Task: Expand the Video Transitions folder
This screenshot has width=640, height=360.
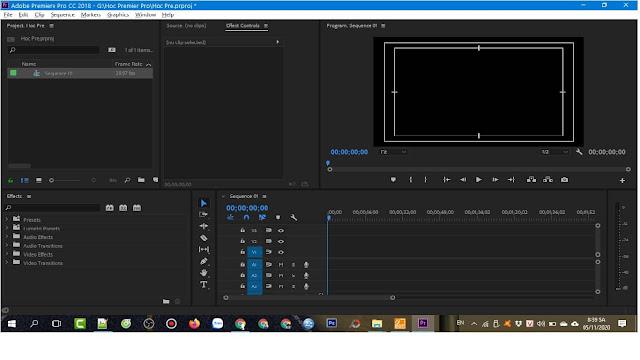Action: pos(7,263)
